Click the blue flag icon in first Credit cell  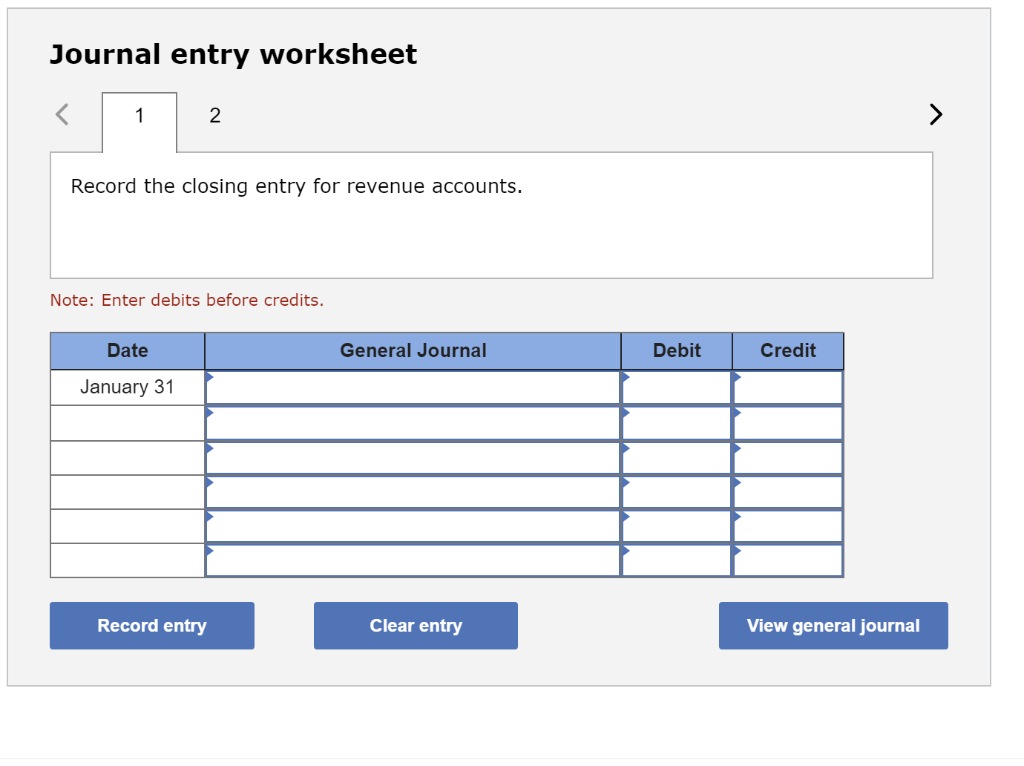click(737, 379)
